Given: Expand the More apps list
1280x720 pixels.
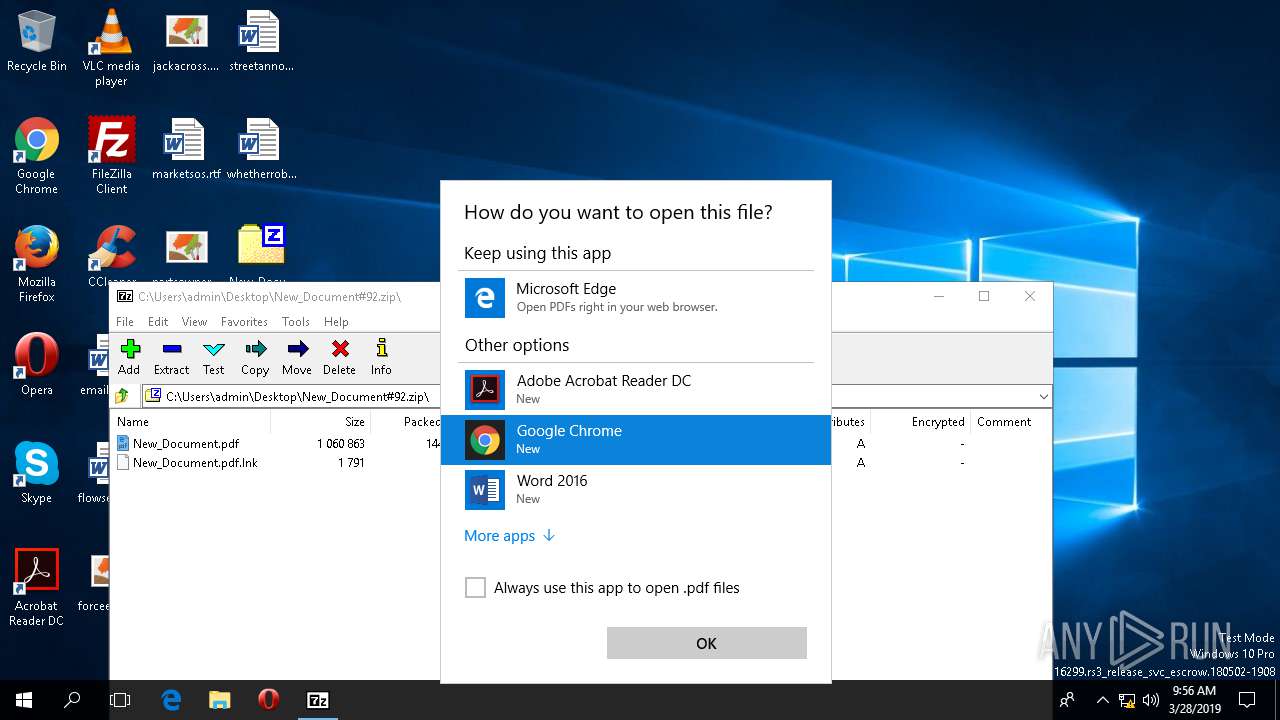Looking at the screenshot, I should [509, 536].
